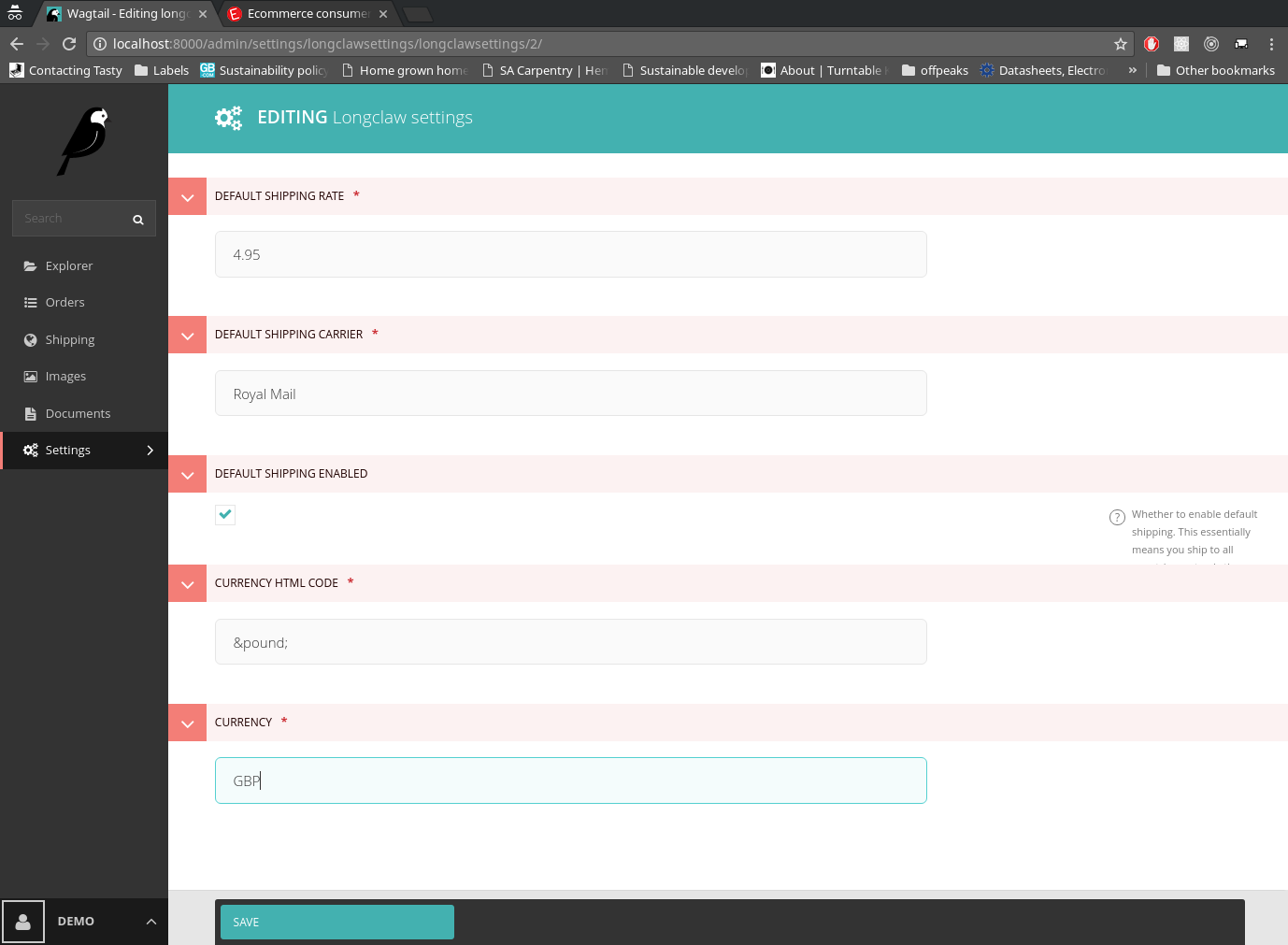Click the Documents file icon

pos(31,414)
